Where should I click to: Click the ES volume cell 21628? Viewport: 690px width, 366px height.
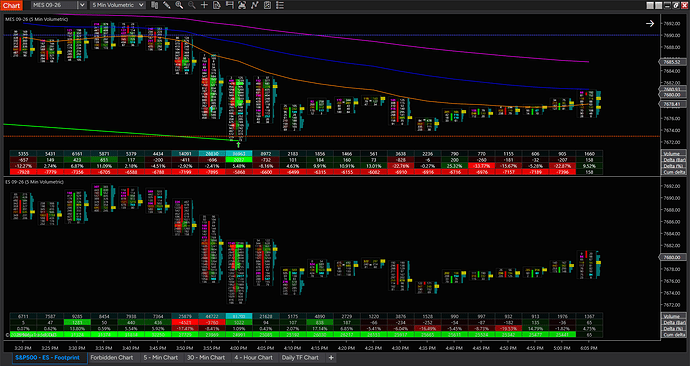click(x=266, y=316)
